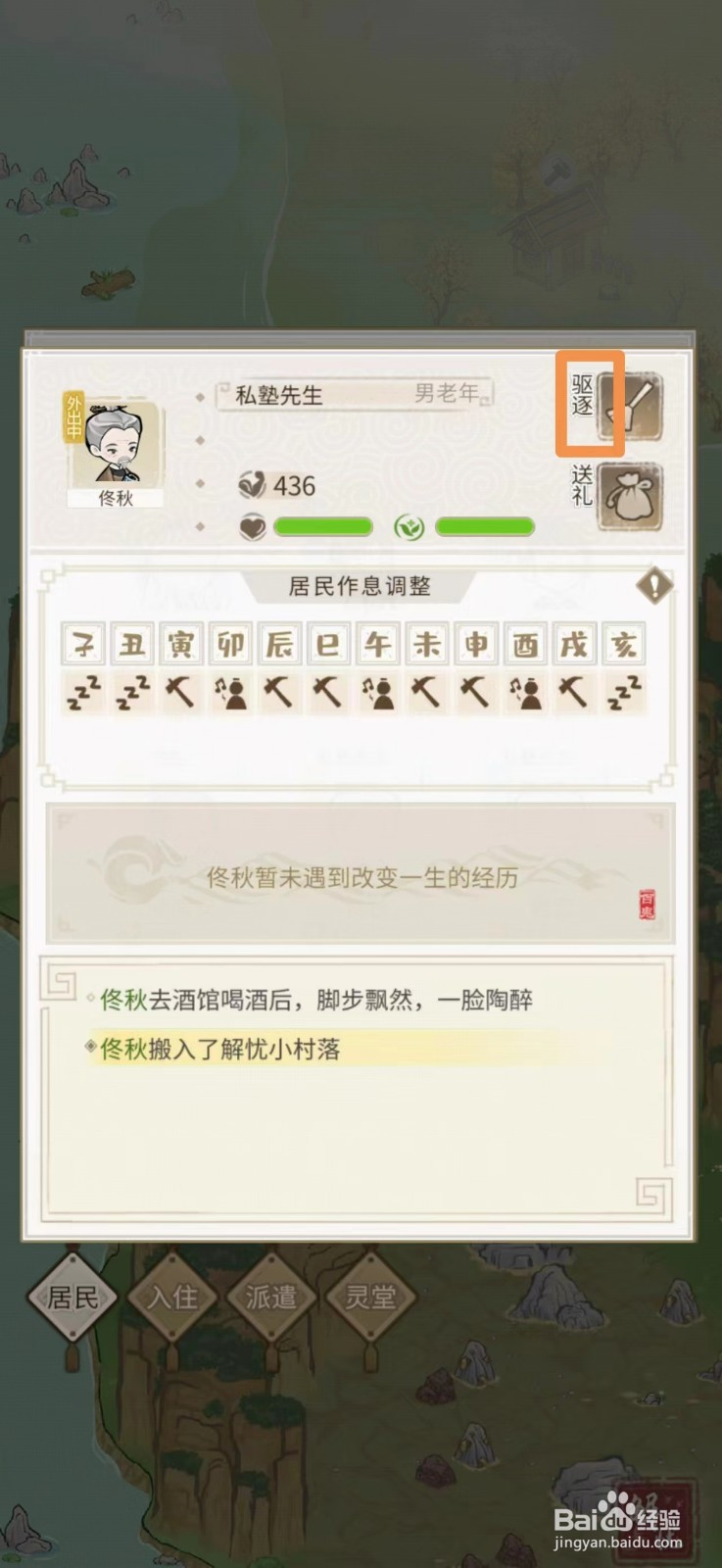Screen dimensions: 722x1568
Task: Select the 卯 hour leisure icon
Action: click(x=230, y=694)
